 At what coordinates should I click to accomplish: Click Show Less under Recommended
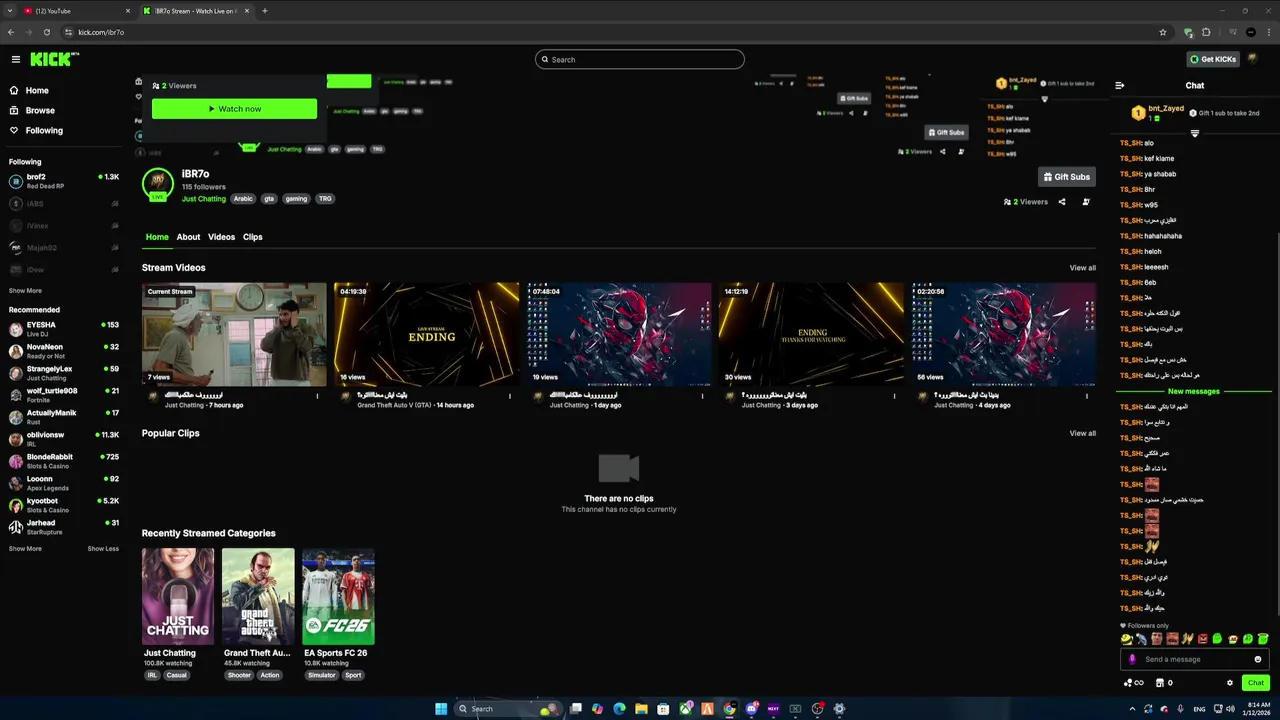tap(103, 548)
